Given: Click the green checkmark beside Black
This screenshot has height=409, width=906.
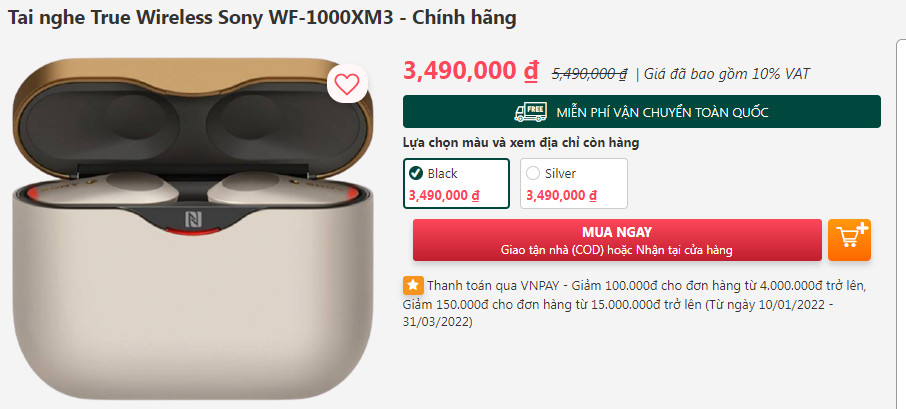Looking at the screenshot, I should point(415,173).
